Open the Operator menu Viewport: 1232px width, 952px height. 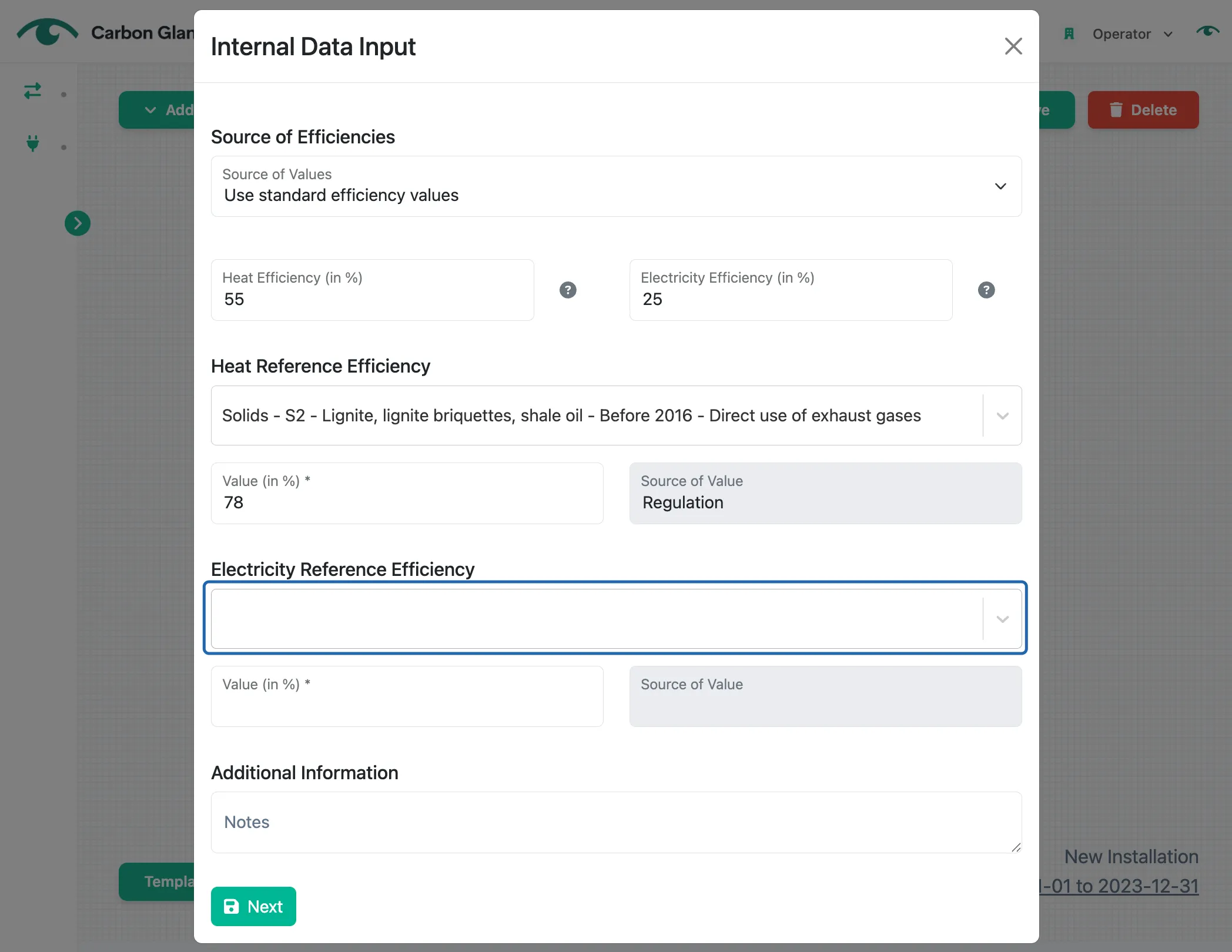click(x=1132, y=34)
